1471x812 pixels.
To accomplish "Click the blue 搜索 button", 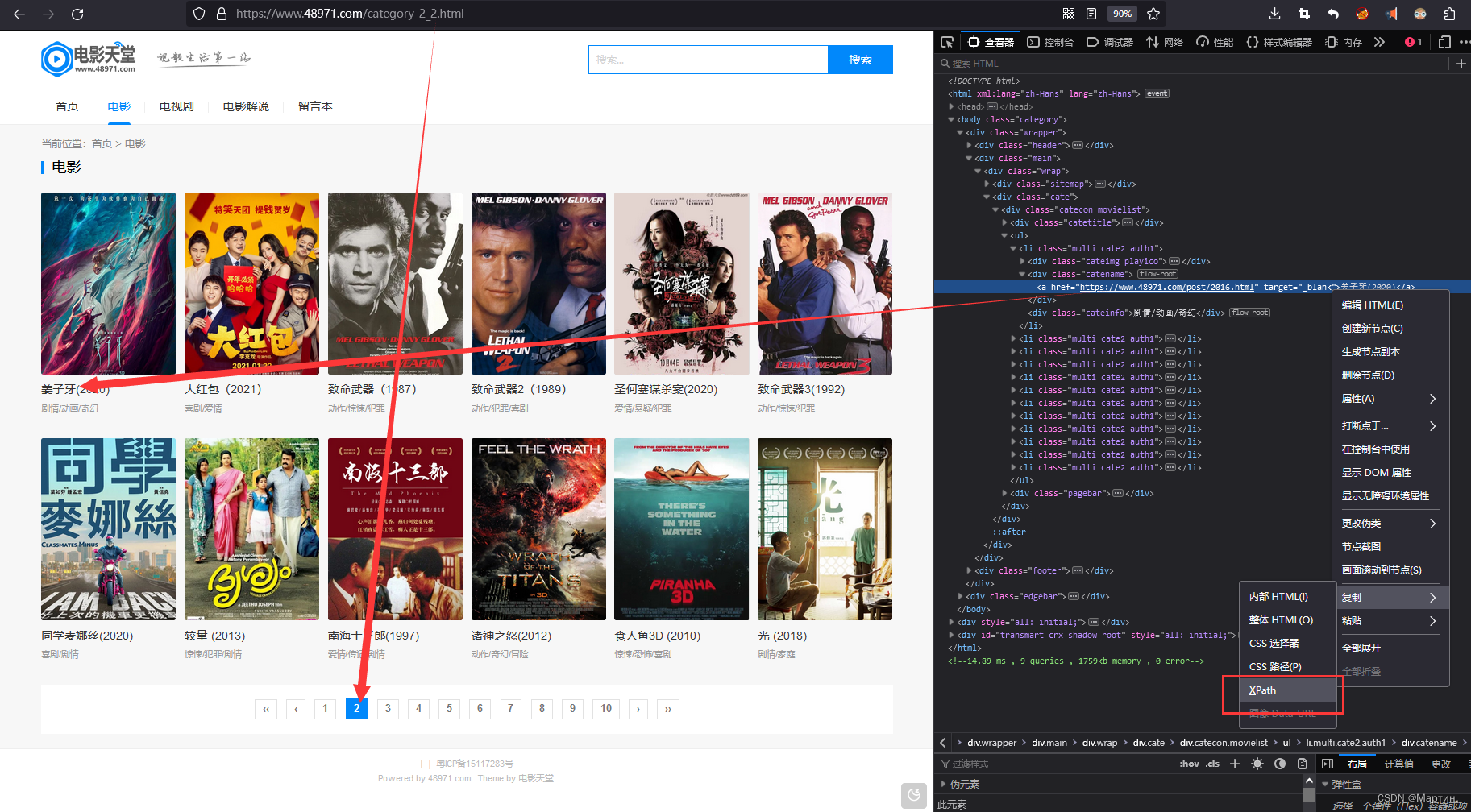I will coord(860,60).
